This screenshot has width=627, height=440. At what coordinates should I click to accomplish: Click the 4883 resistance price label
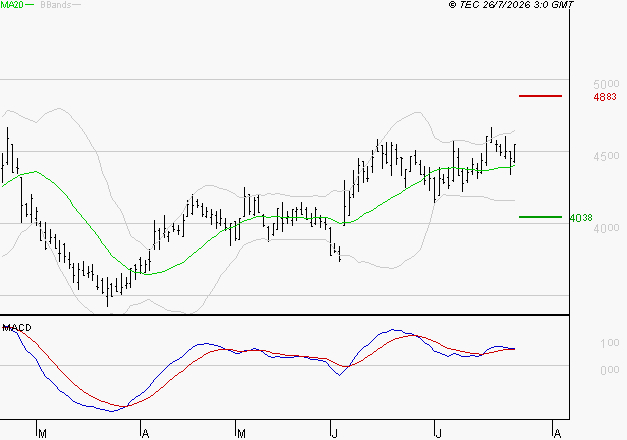(605, 97)
